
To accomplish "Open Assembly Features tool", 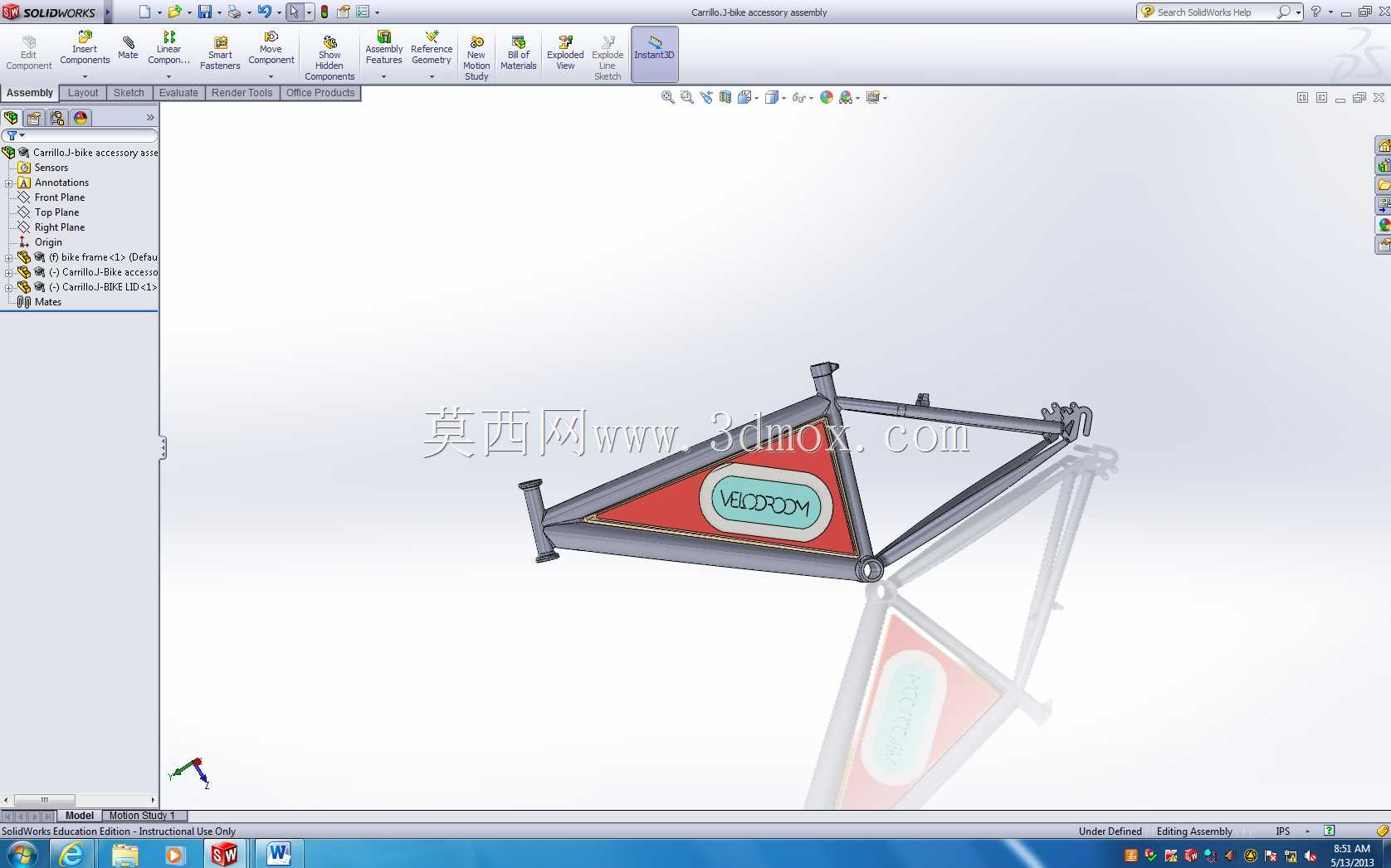I will click(x=384, y=49).
